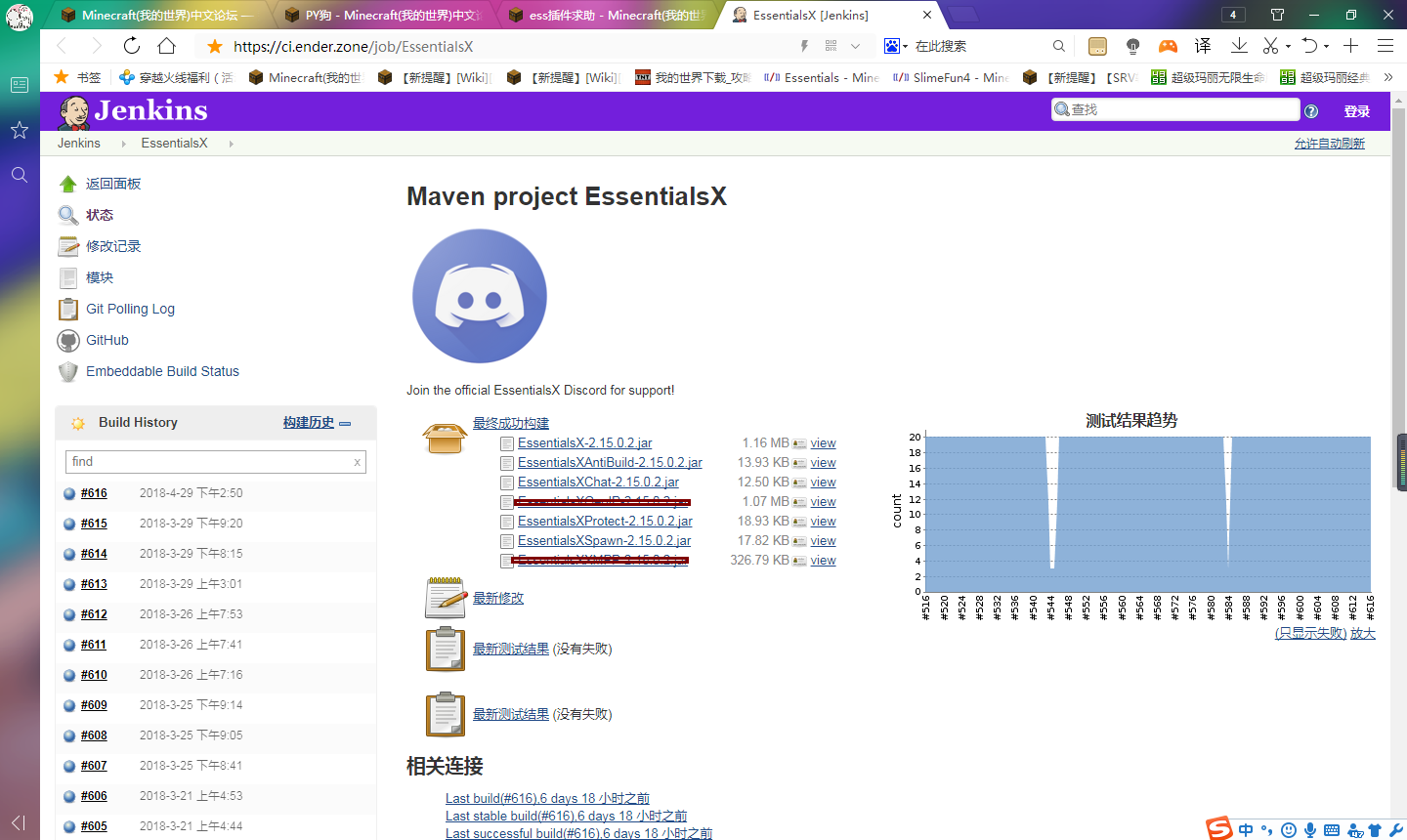1407x840 pixels.
Task: Click the GitHub octocat icon
Action: pyautogui.click(x=68, y=340)
